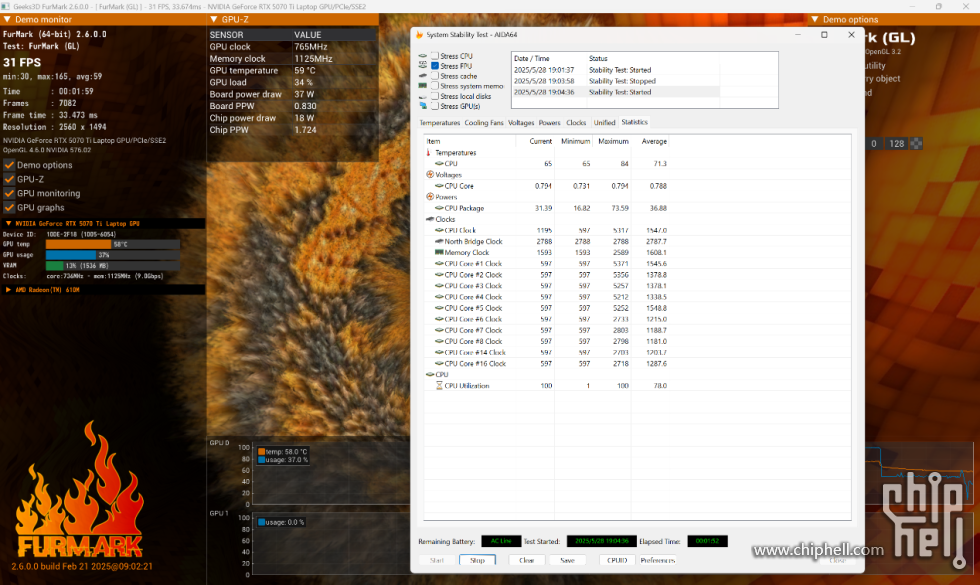Click the disk icon beside Stress local disks
980x585 pixels.
[423, 96]
